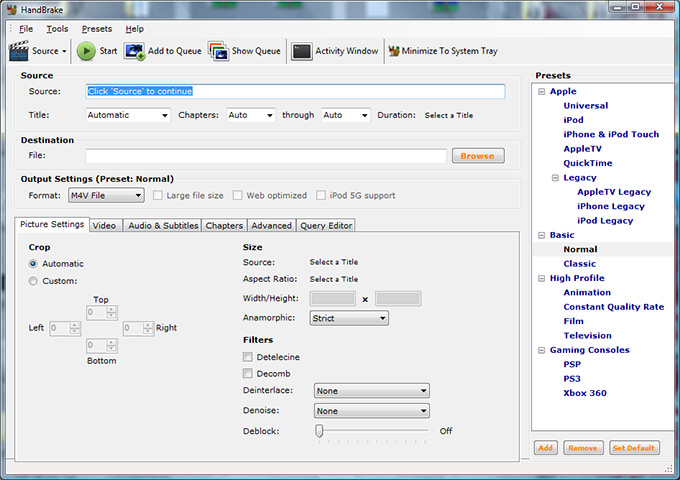Click the Deblock slider handle
This screenshot has height=480, width=680.
319,430
